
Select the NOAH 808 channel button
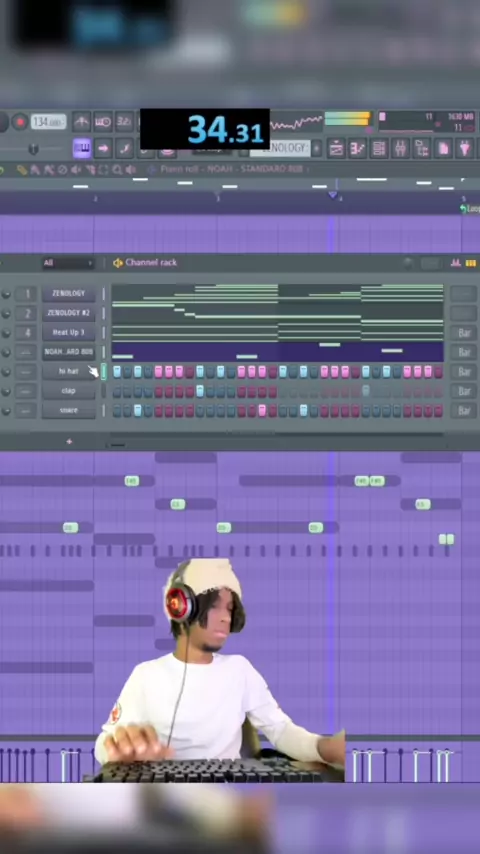coord(69,352)
